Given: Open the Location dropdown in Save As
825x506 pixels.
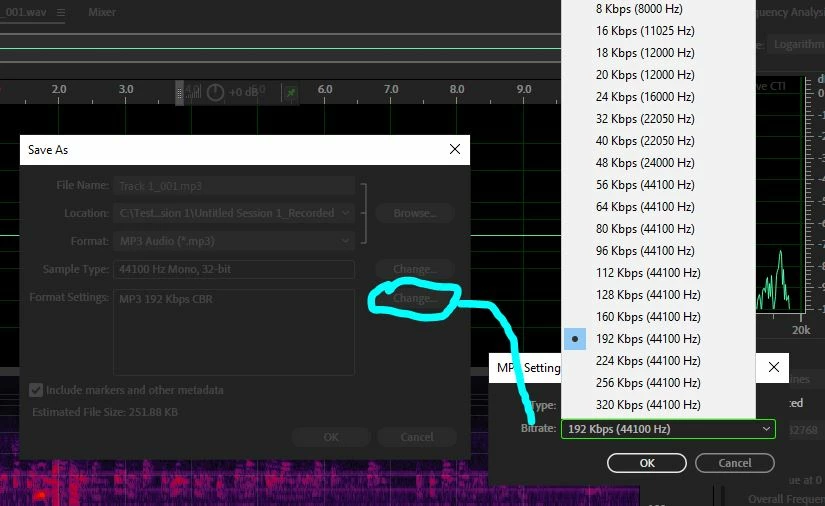Looking at the screenshot, I should pyautogui.click(x=234, y=213).
